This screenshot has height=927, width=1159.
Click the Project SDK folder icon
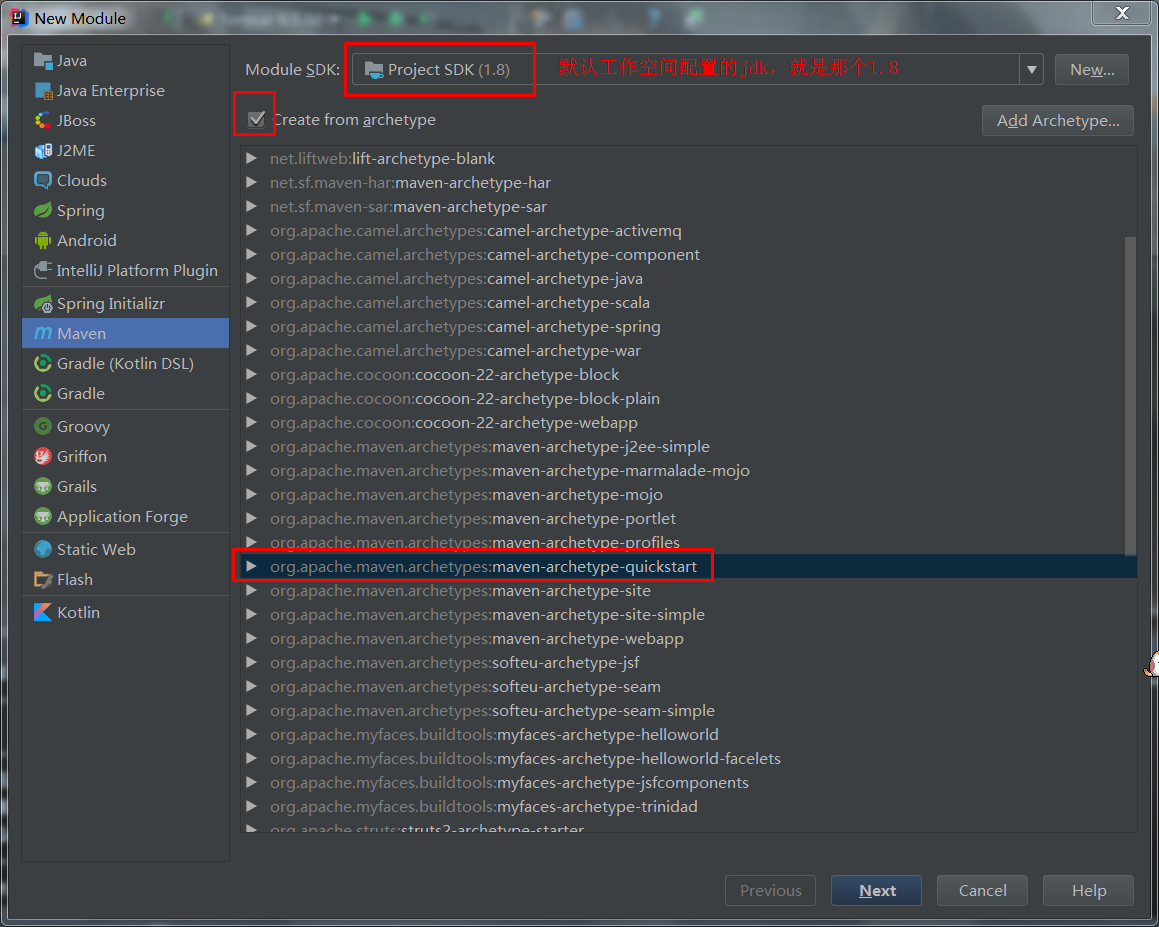(374, 70)
